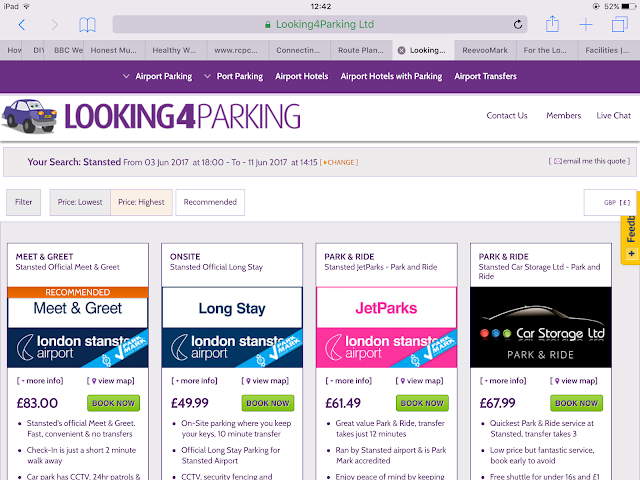Switch to the Connectin... tab
This screenshot has width=640, height=480.
pyautogui.click(x=298, y=50)
